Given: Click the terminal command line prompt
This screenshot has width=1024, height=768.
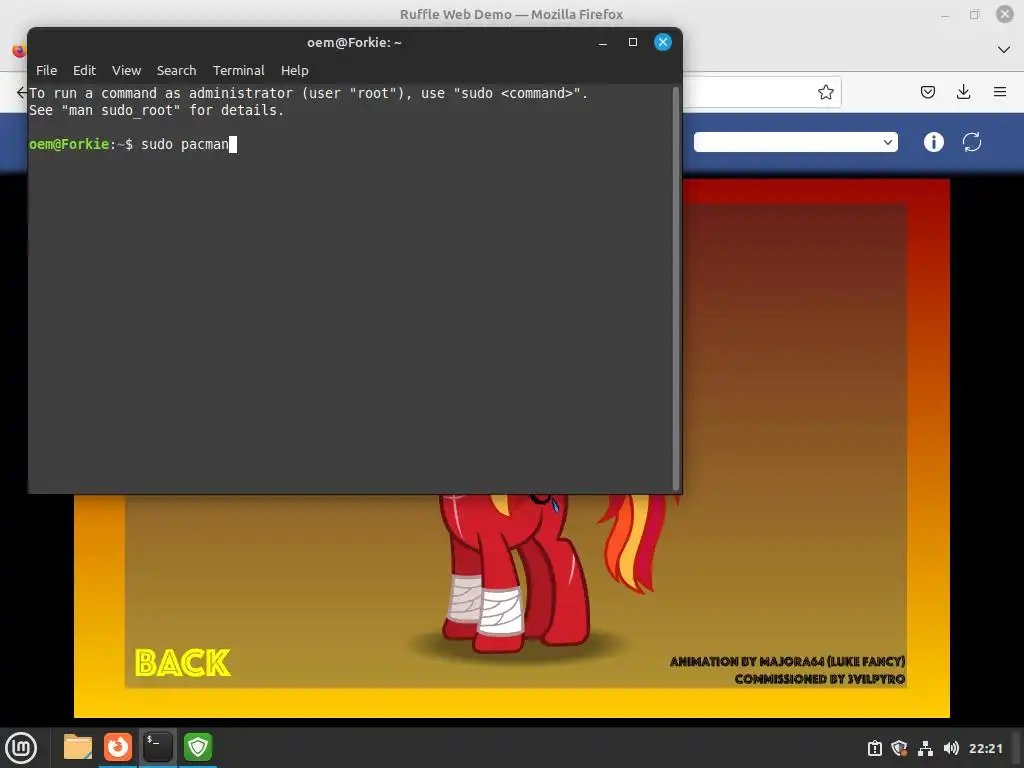Looking at the screenshot, I should tap(133, 144).
